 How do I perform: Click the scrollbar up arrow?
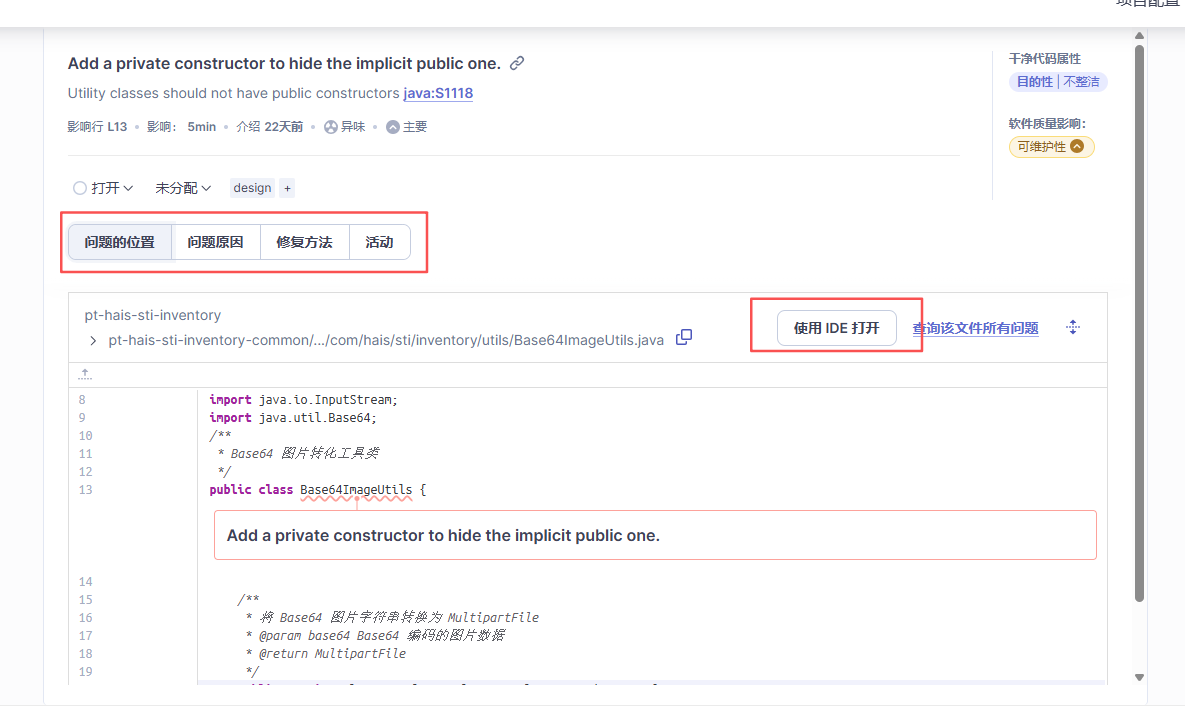pos(1139,36)
